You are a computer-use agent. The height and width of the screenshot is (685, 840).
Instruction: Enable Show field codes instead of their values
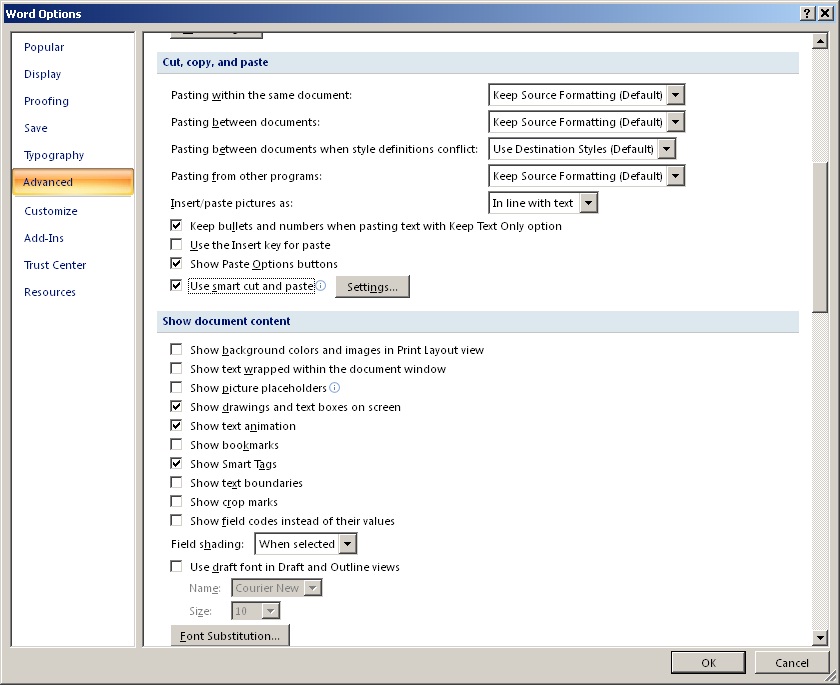[x=176, y=521]
